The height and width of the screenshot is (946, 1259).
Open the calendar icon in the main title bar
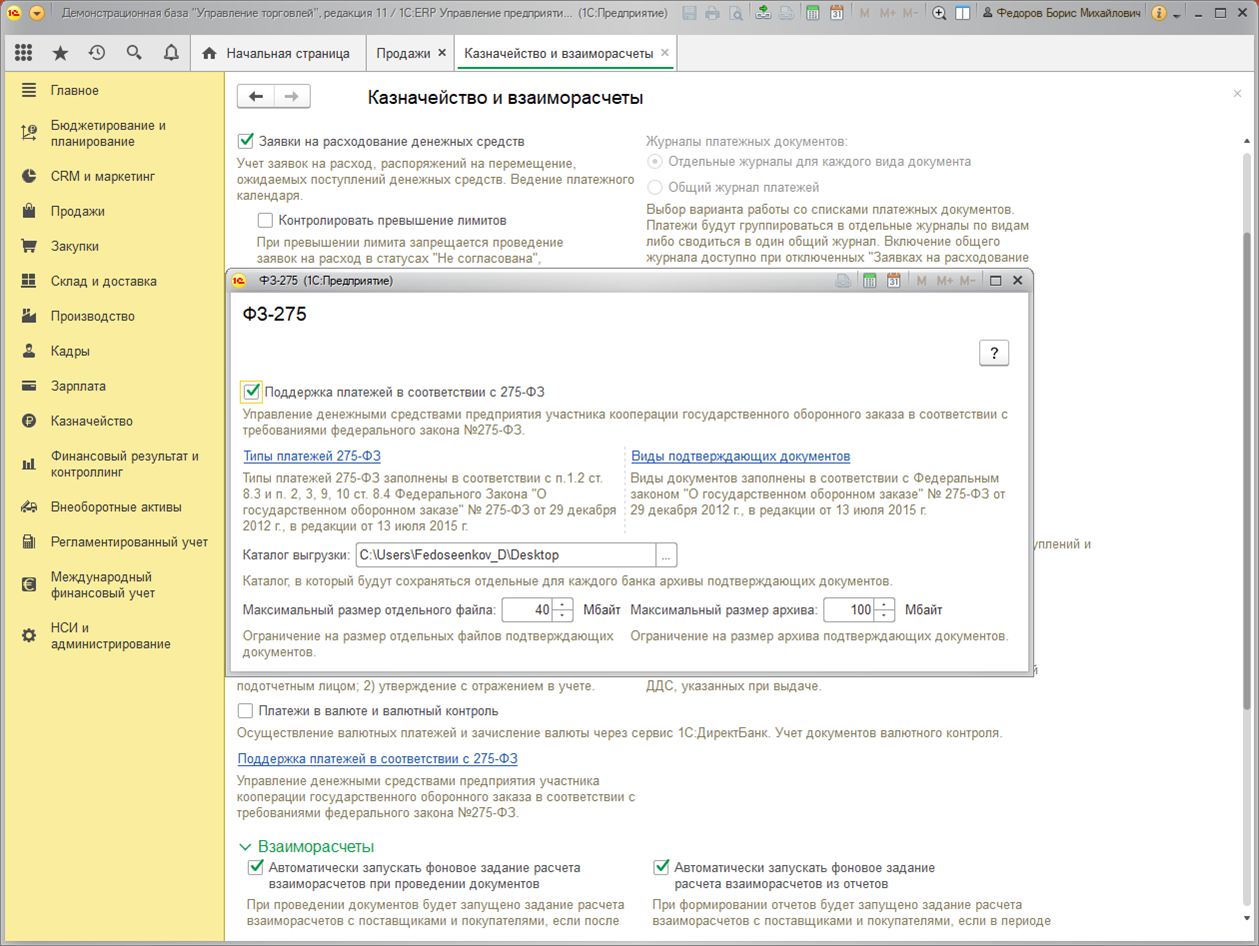point(837,13)
